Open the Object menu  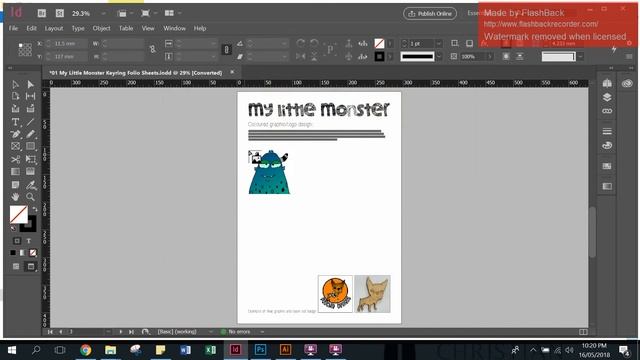click(x=101, y=28)
